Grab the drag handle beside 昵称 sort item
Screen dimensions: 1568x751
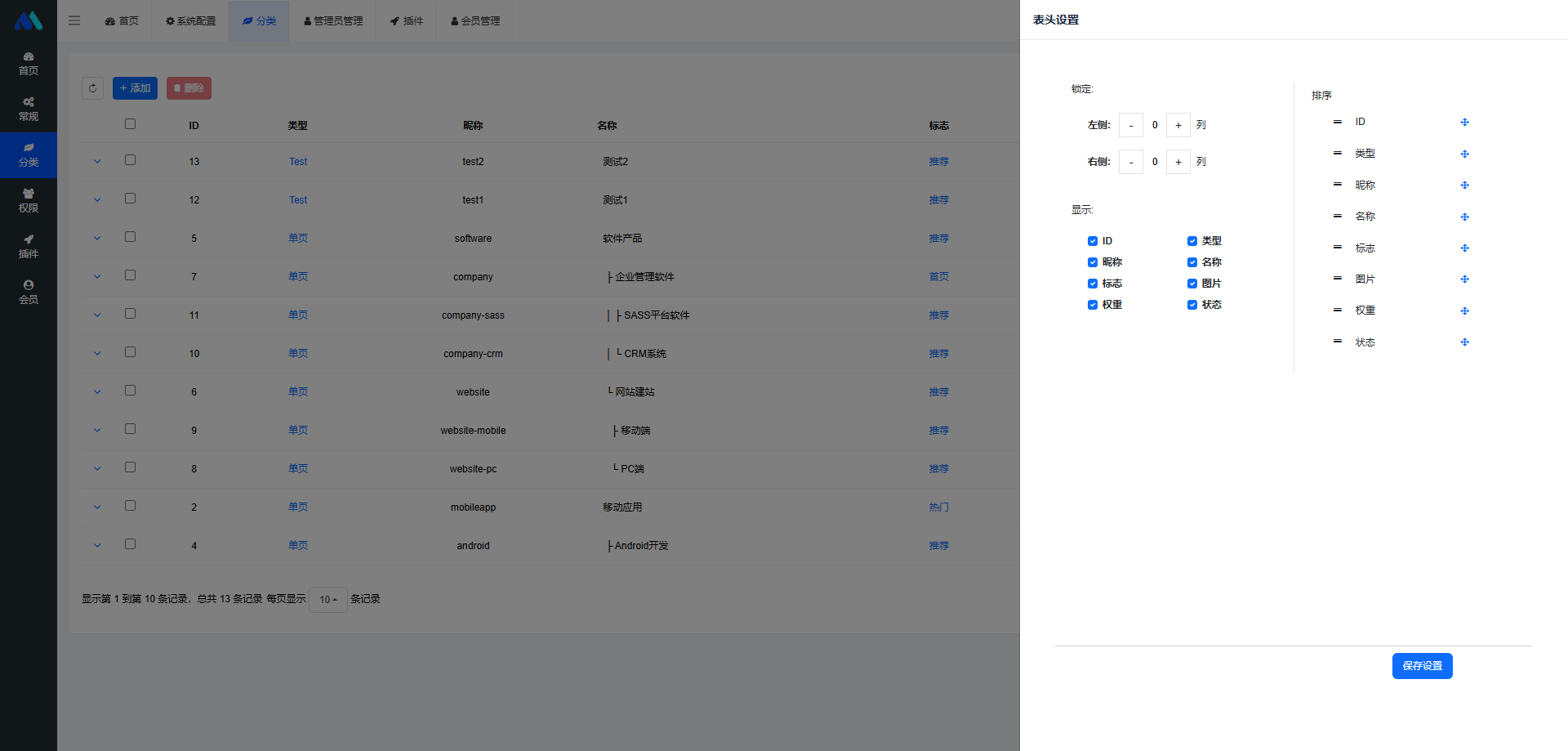click(x=1337, y=184)
